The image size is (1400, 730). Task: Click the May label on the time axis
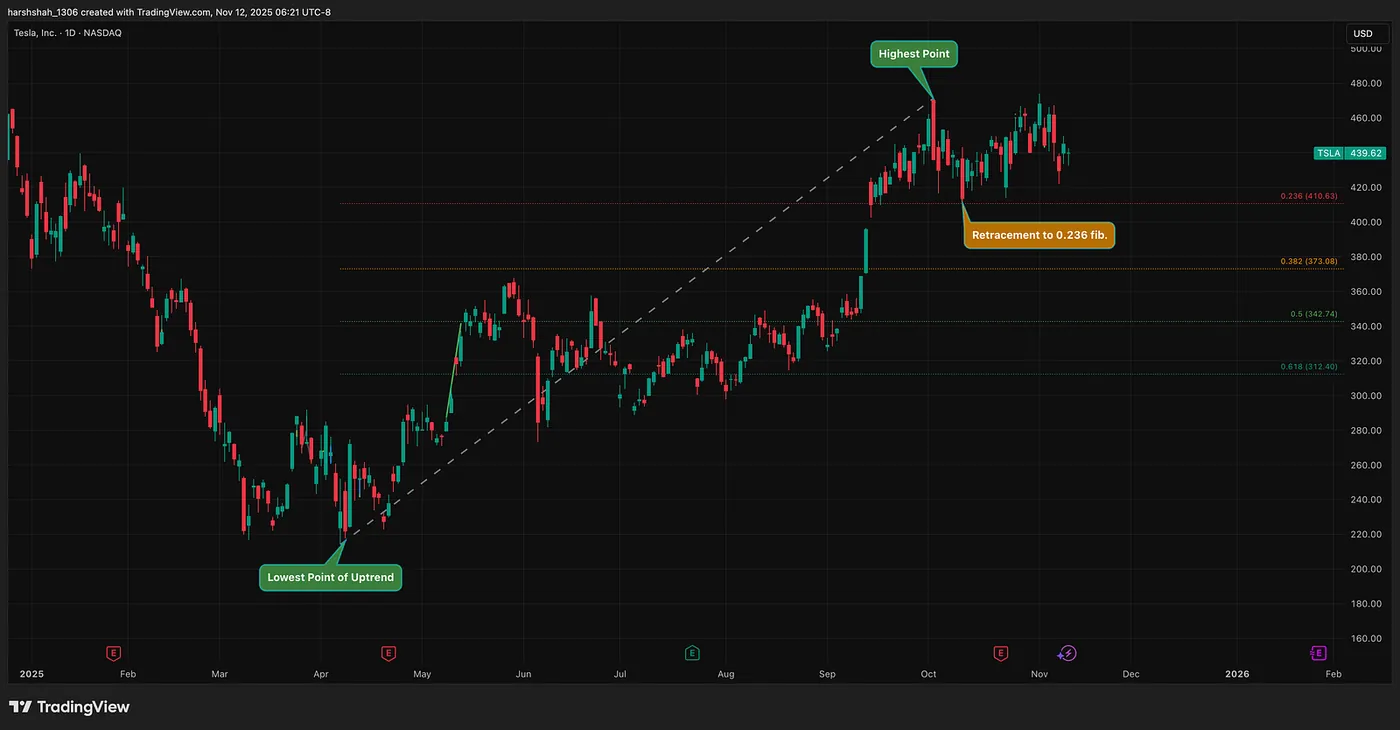click(422, 674)
